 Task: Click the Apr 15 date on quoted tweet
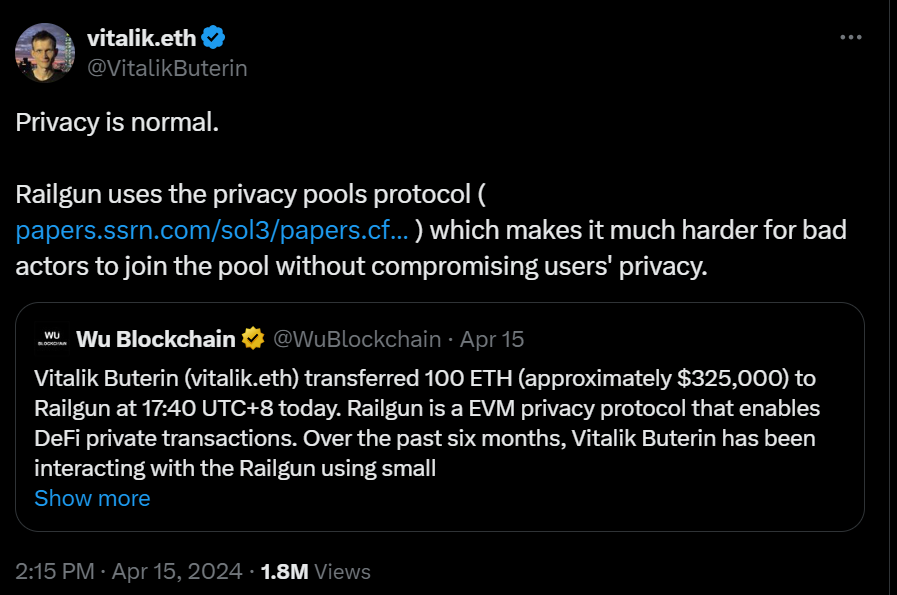coord(492,339)
